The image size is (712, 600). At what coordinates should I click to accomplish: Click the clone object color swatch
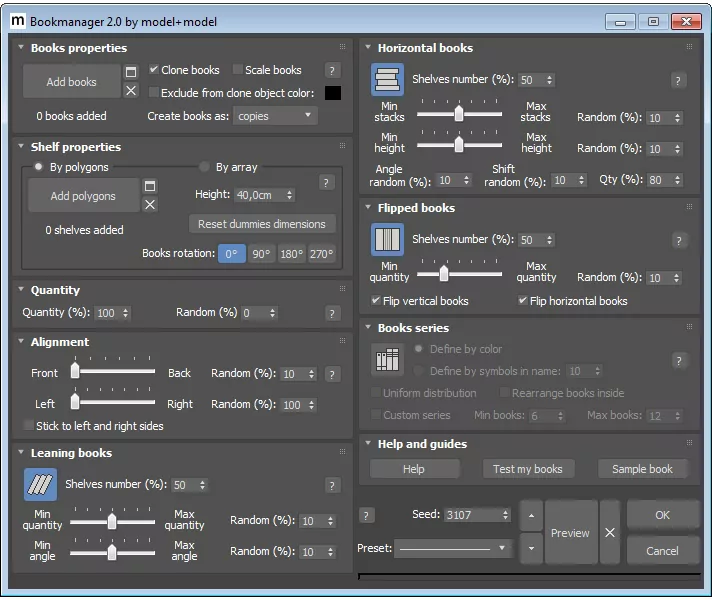click(332, 93)
